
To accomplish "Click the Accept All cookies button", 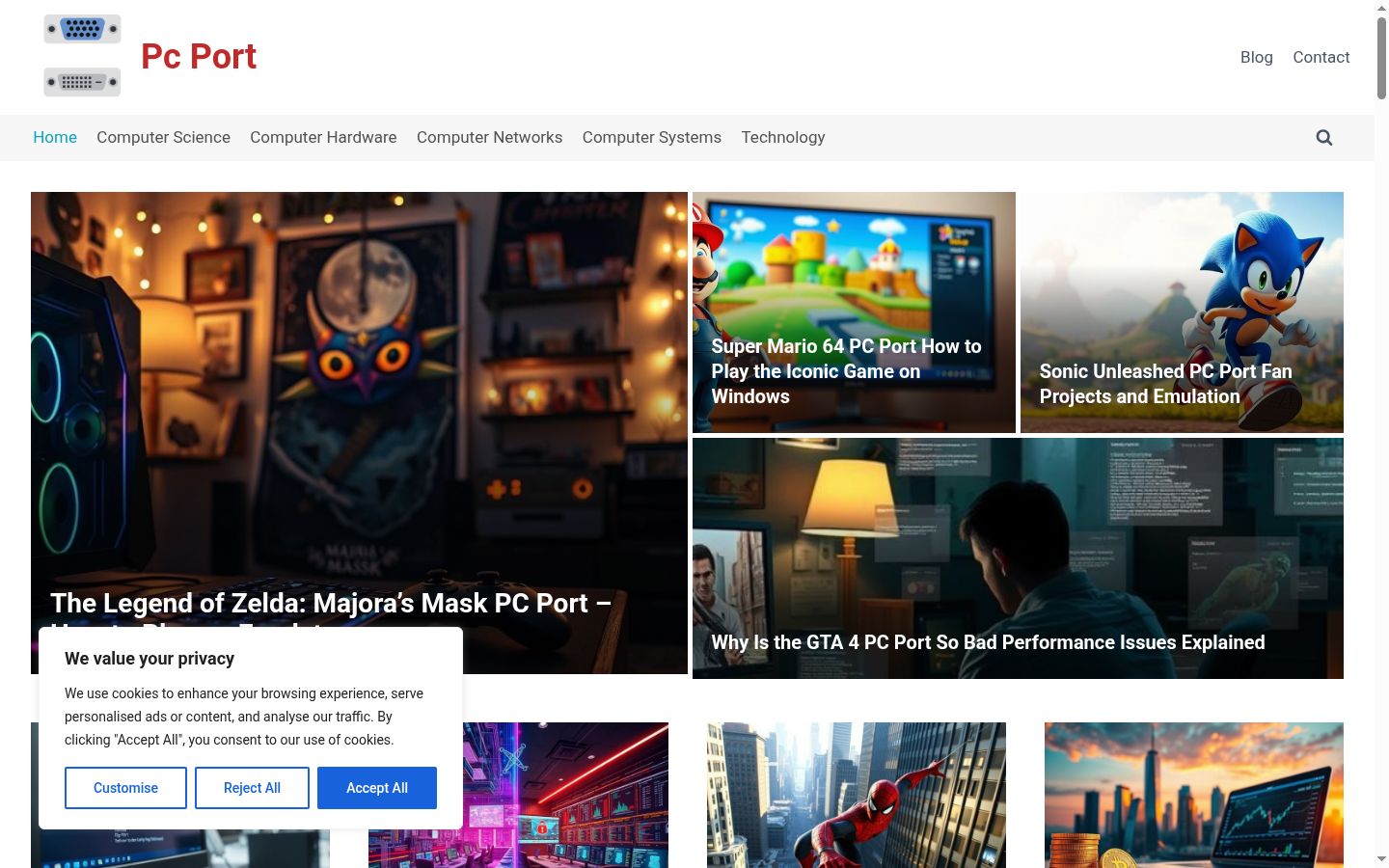I will tap(377, 788).
